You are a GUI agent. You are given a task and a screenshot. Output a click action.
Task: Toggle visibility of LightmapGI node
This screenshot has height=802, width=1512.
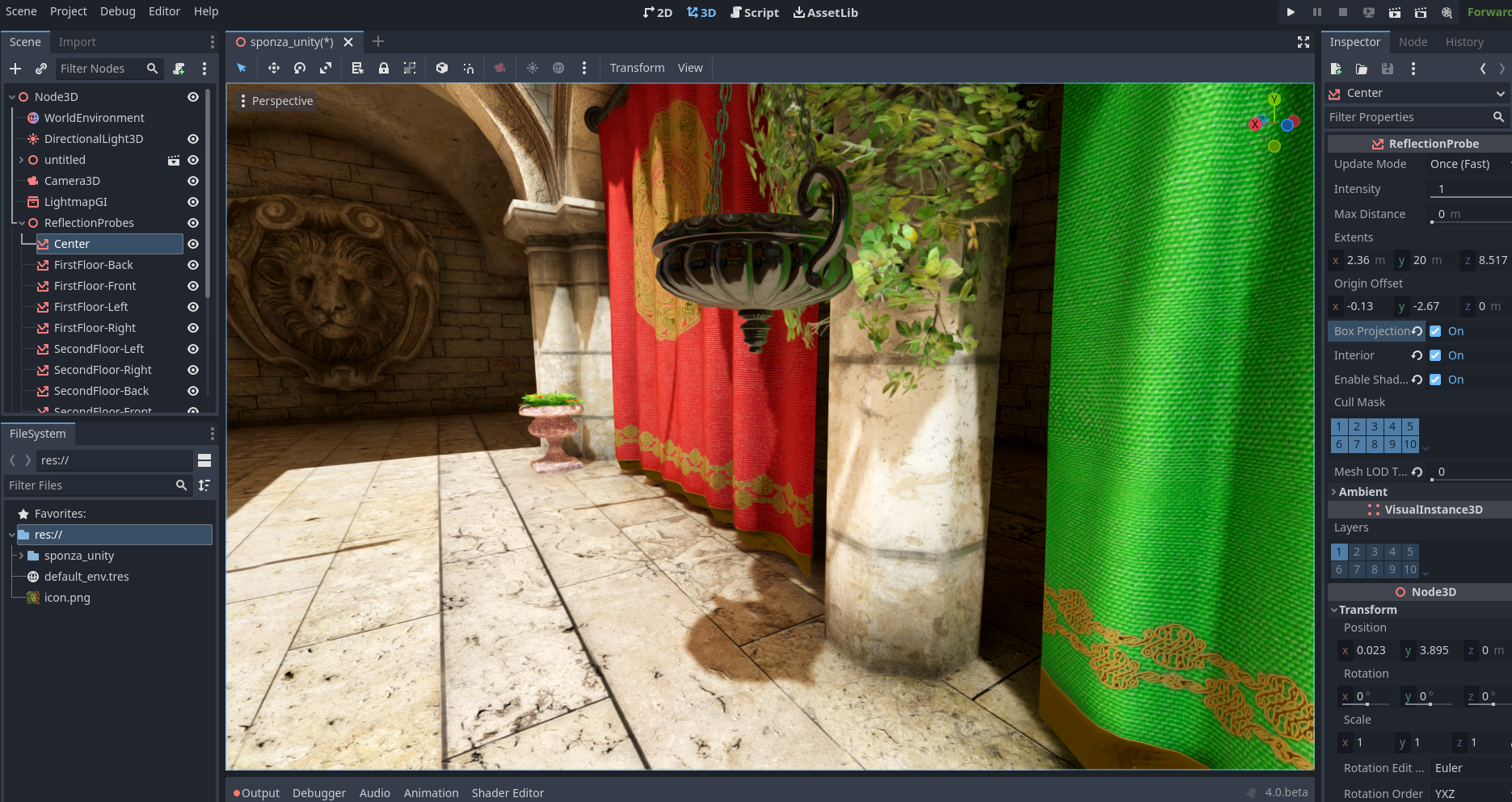pos(193,202)
